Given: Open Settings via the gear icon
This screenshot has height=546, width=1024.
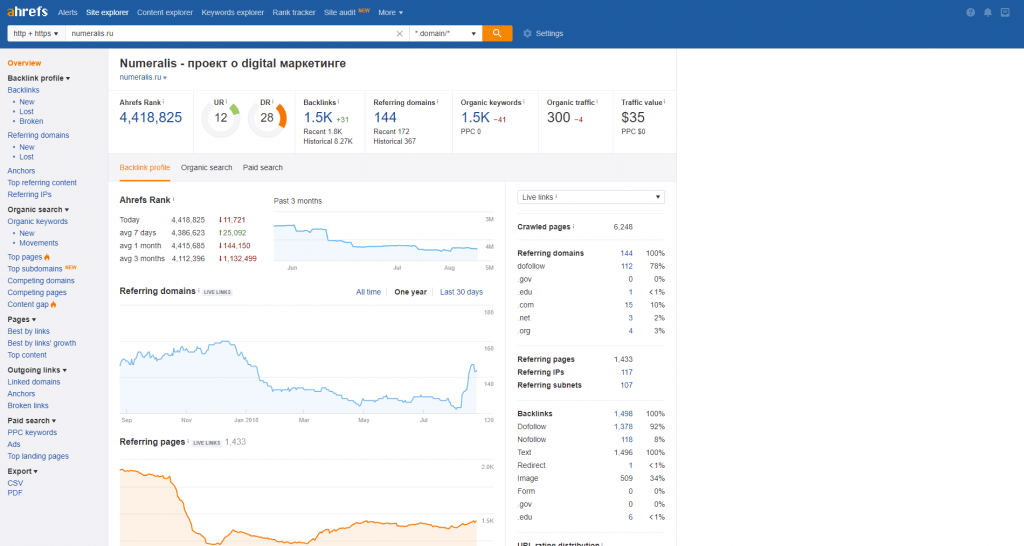Looking at the screenshot, I should coord(527,33).
